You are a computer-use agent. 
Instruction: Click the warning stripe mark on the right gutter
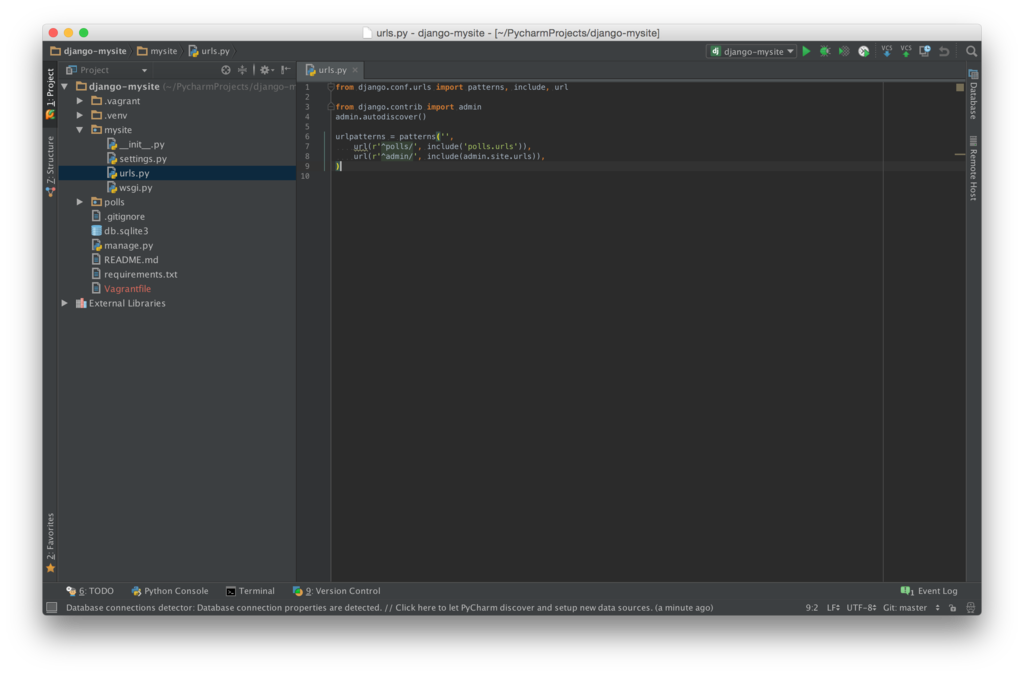coord(960,154)
